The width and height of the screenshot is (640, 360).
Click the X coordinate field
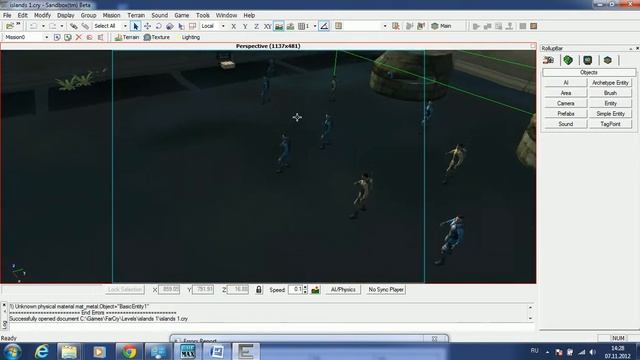coord(169,289)
